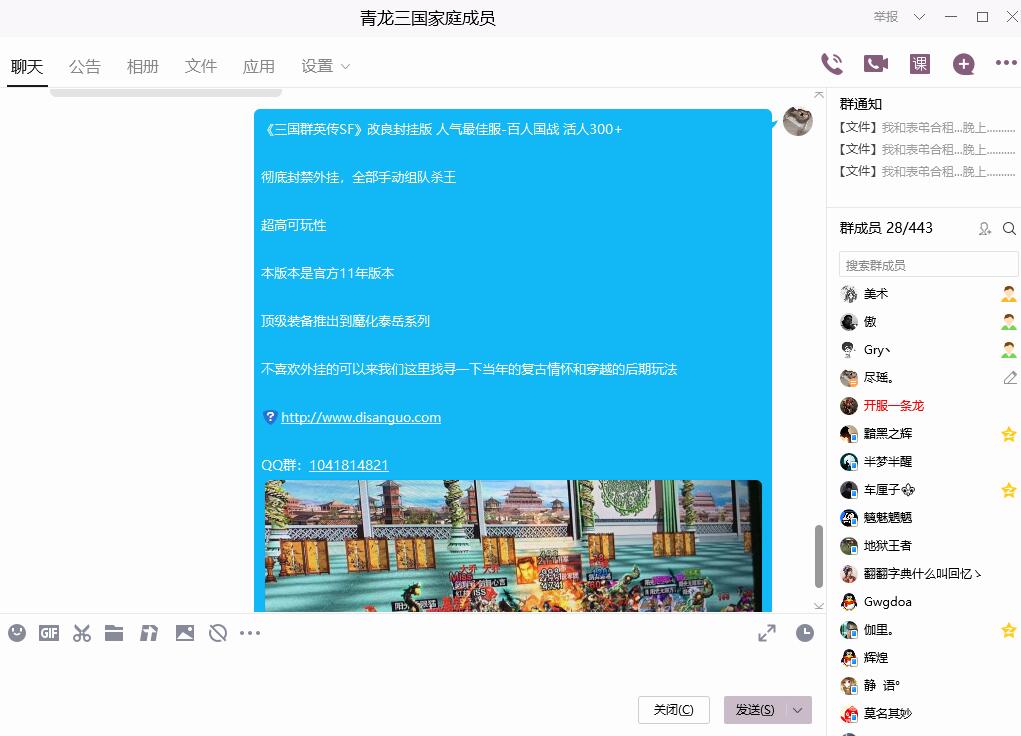Click avatar of member Gwgdoa
1021x736 pixels.
coord(848,601)
